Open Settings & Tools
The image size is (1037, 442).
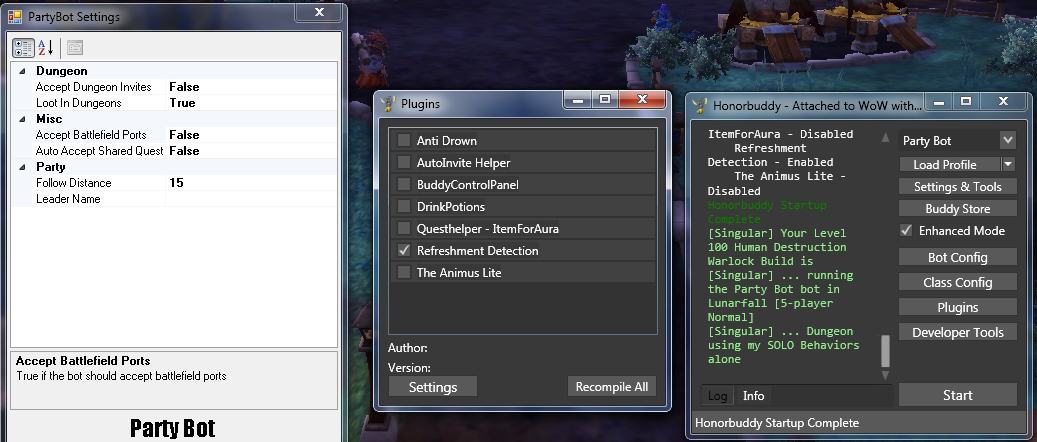[x=958, y=187]
